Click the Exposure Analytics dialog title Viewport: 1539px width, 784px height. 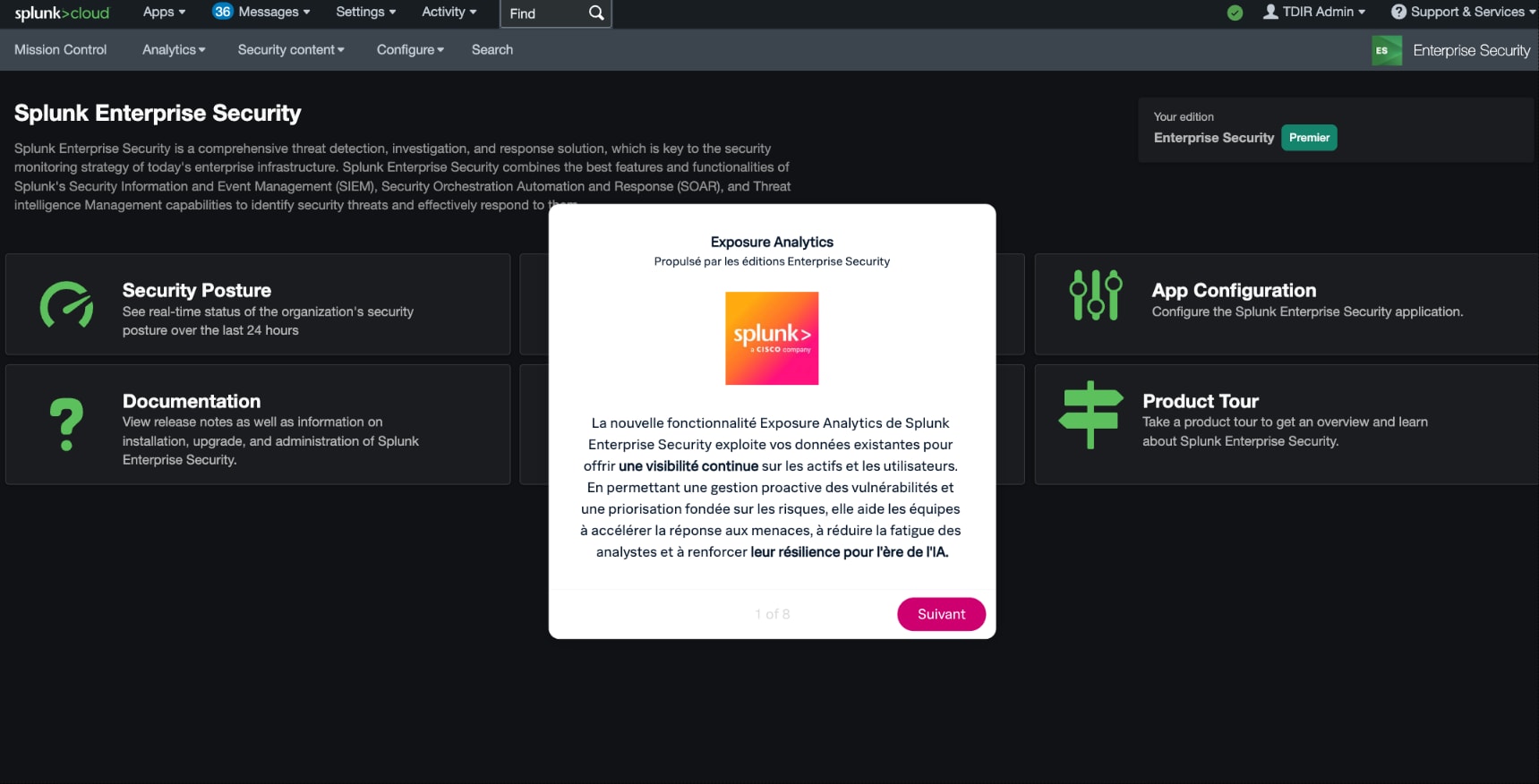(x=772, y=242)
